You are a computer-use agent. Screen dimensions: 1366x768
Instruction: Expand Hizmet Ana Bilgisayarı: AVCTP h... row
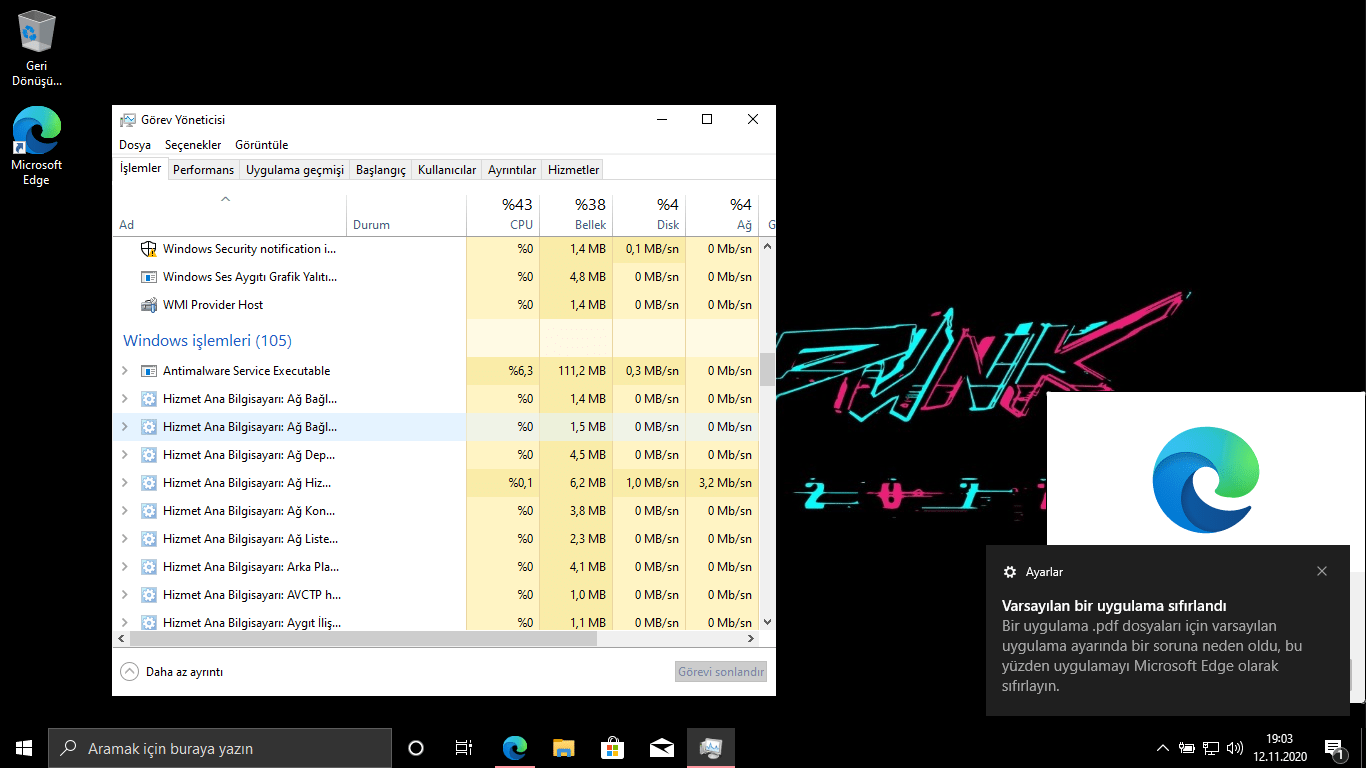[x=125, y=595]
